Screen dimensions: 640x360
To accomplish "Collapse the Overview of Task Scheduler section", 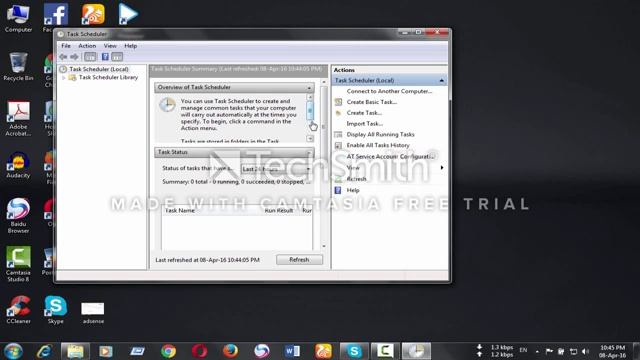I will 309,88.
